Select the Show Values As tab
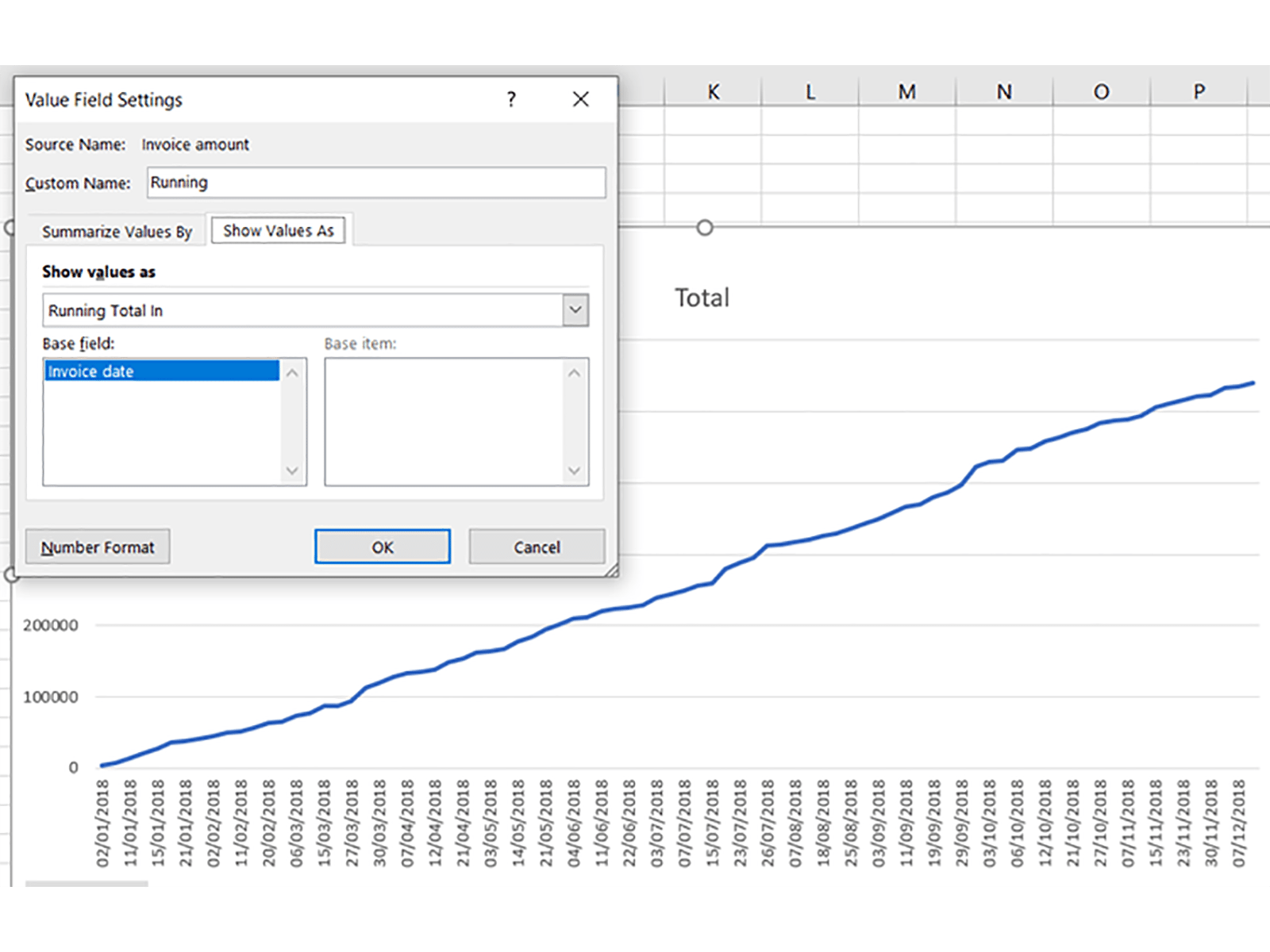The height and width of the screenshot is (952, 1270). (x=278, y=231)
